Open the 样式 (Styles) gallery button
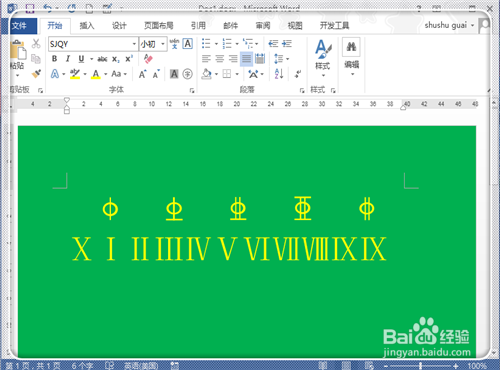This screenshot has height=370, width=500. tap(323, 57)
